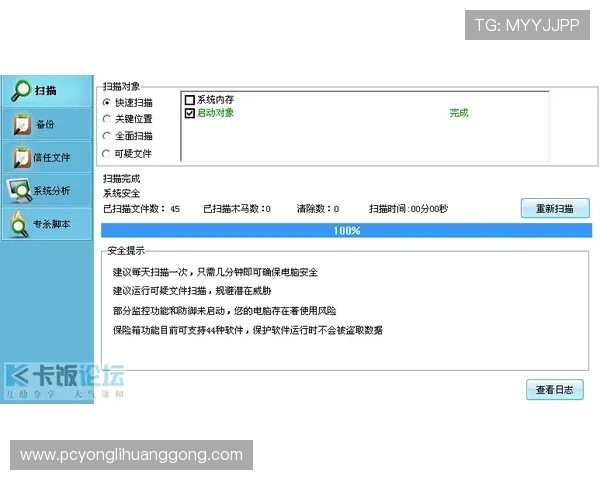This screenshot has width=600, height=480.
Task: Switch to the 备份 tab label
Action: click(x=45, y=124)
